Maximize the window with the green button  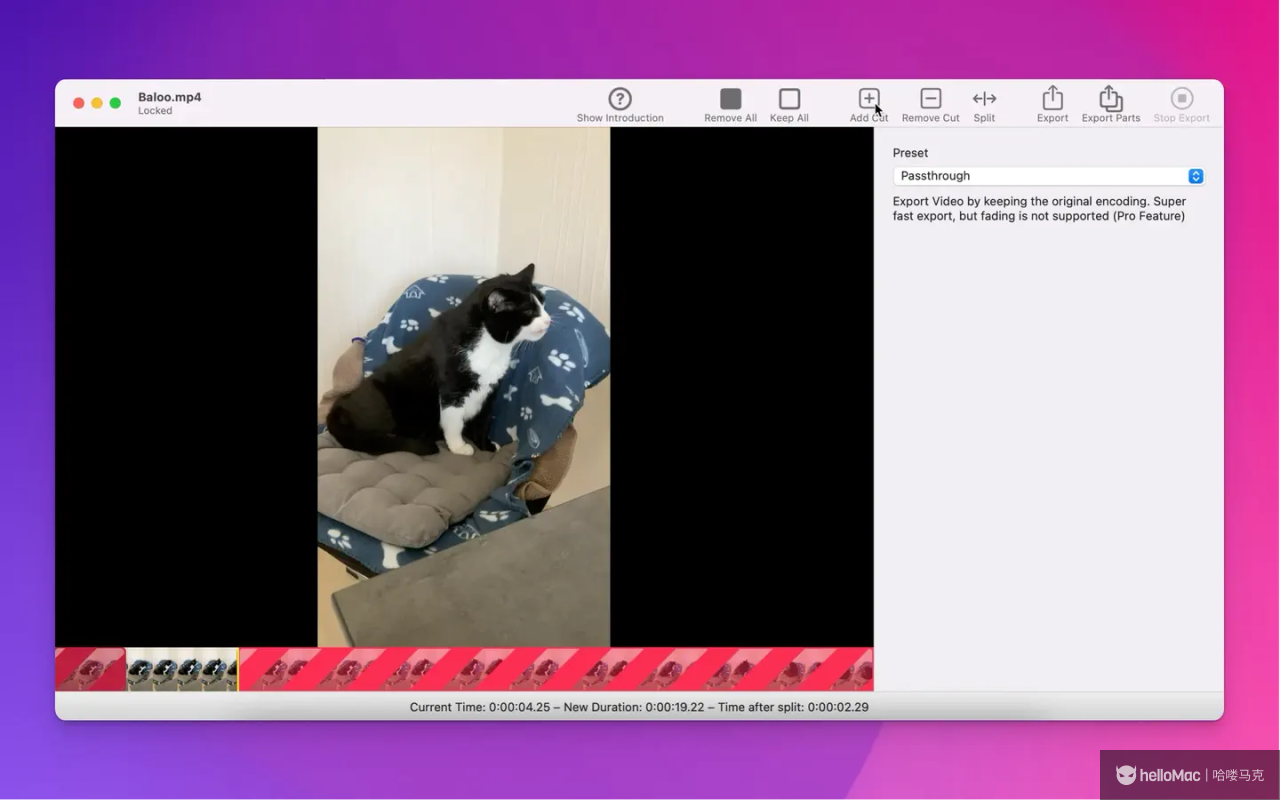[x=115, y=103]
